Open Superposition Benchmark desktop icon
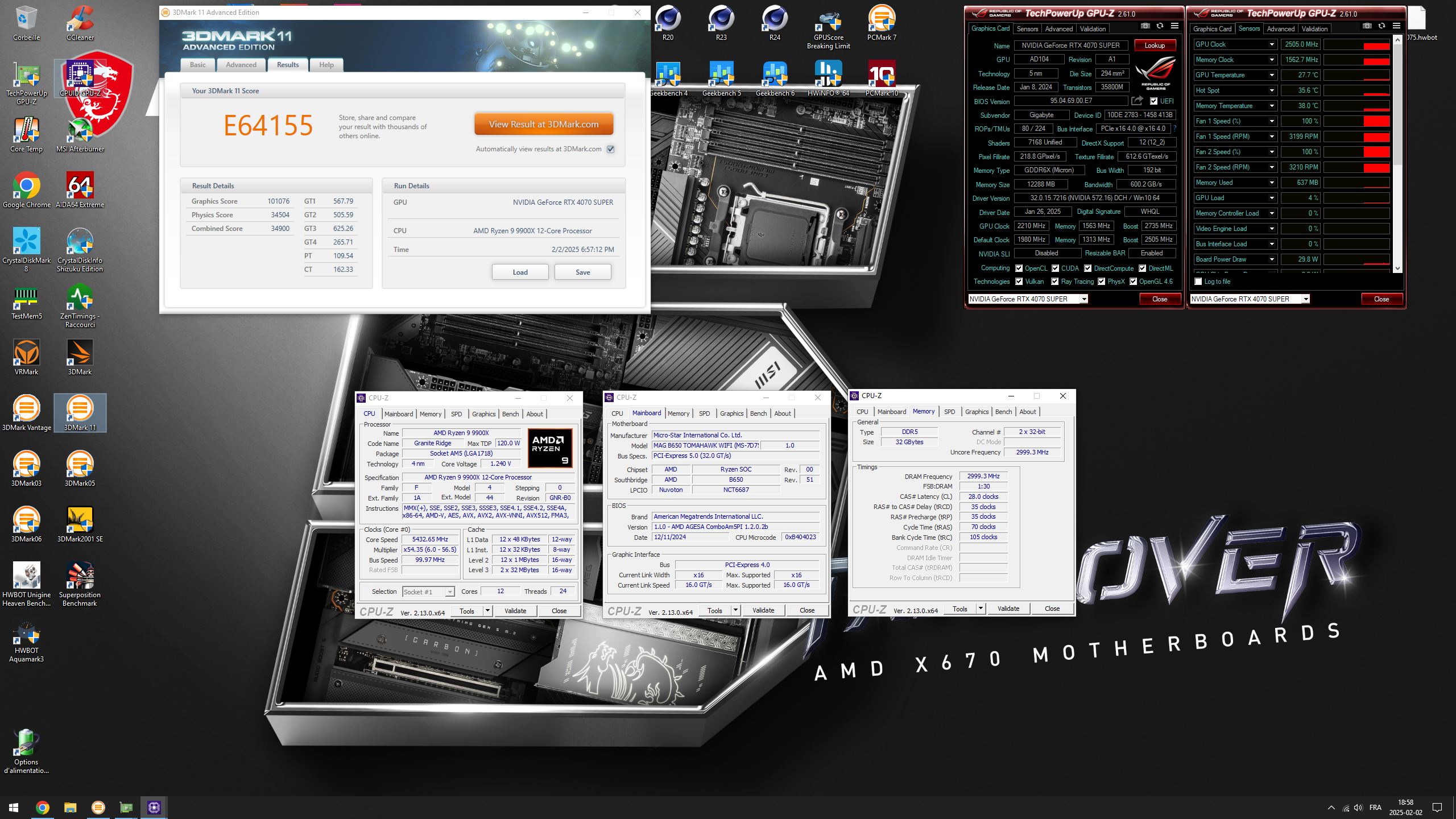This screenshot has width=1456, height=819. point(80,585)
